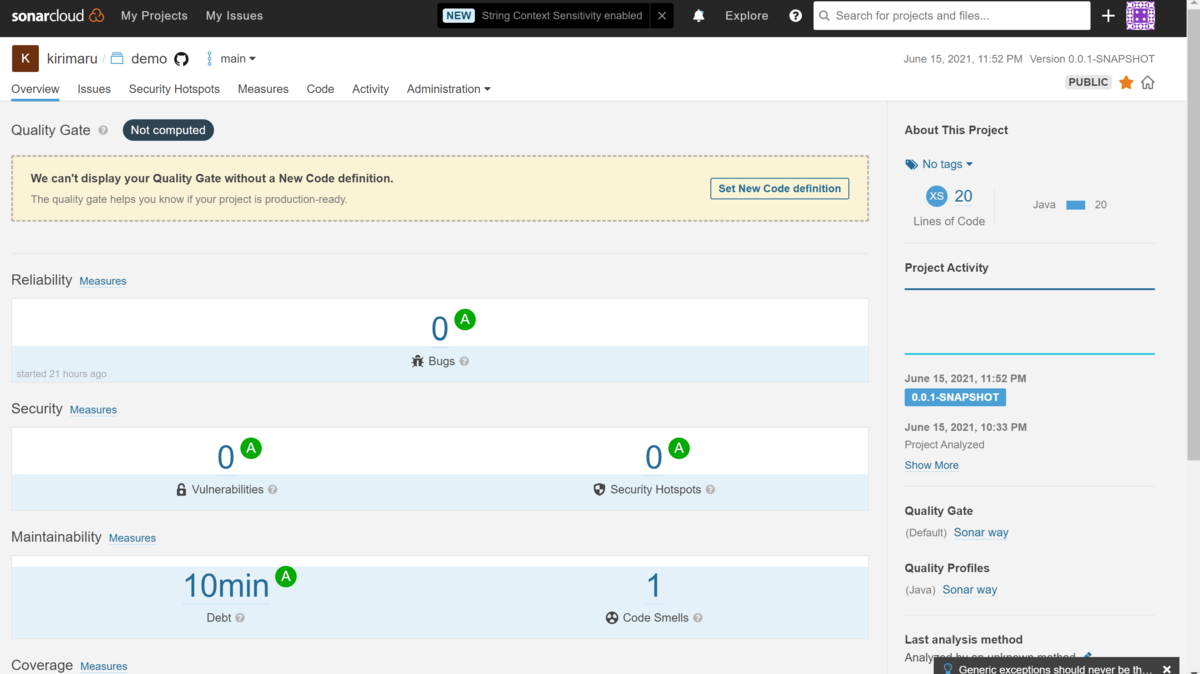Click the shield icon next to Security Hotspots
Screen dimensions: 1200x674
pos(599,489)
